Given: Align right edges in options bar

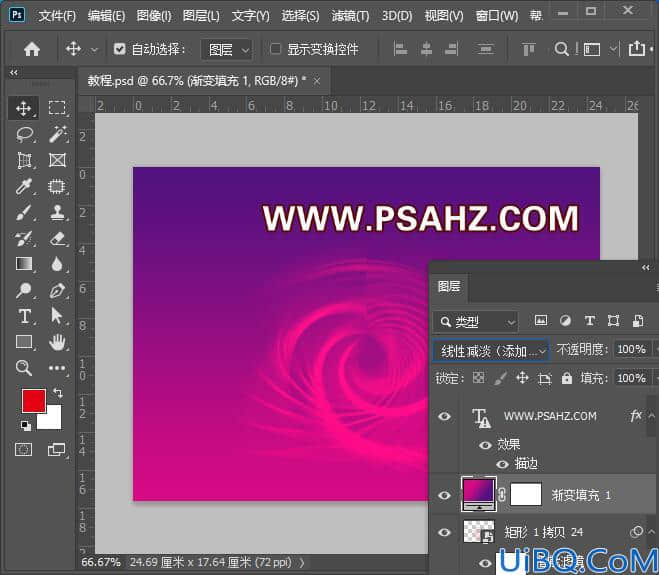Looking at the screenshot, I should [451, 49].
